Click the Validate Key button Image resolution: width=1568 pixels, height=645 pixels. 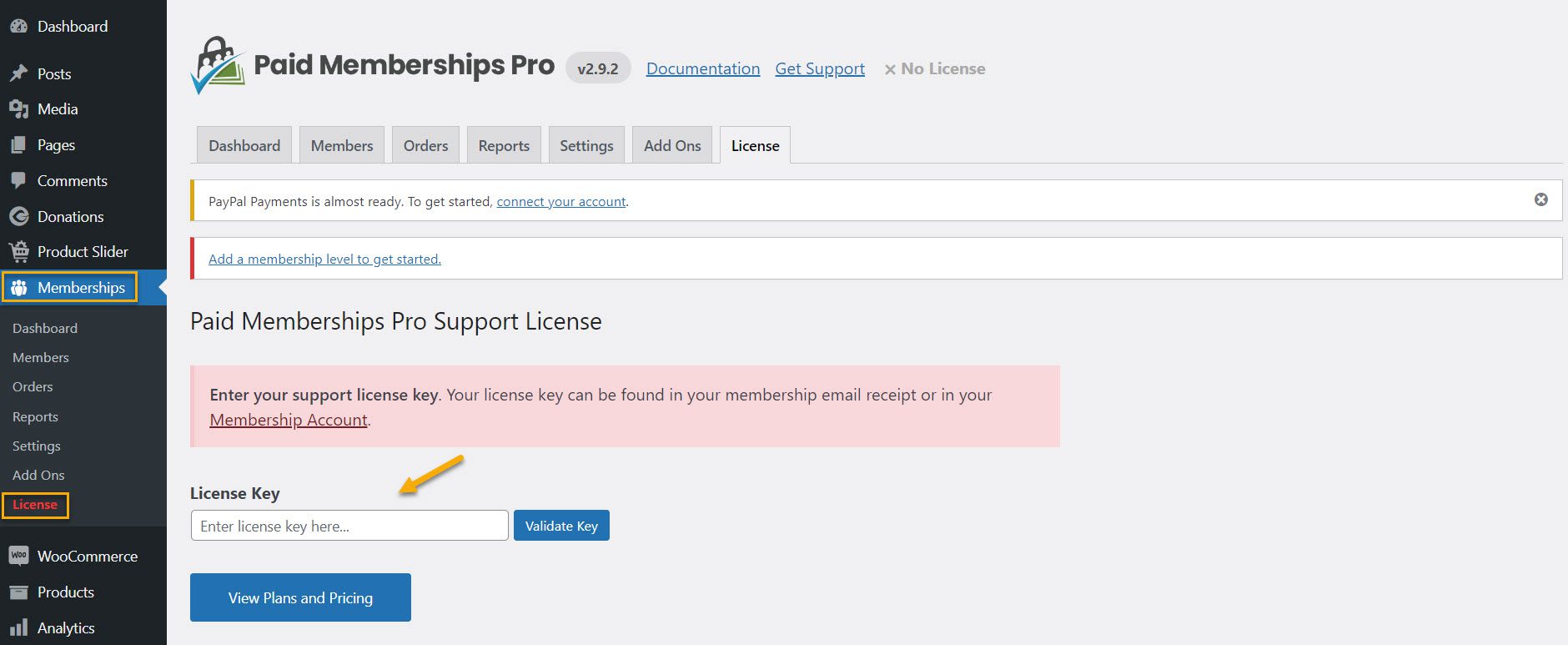(561, 526)
